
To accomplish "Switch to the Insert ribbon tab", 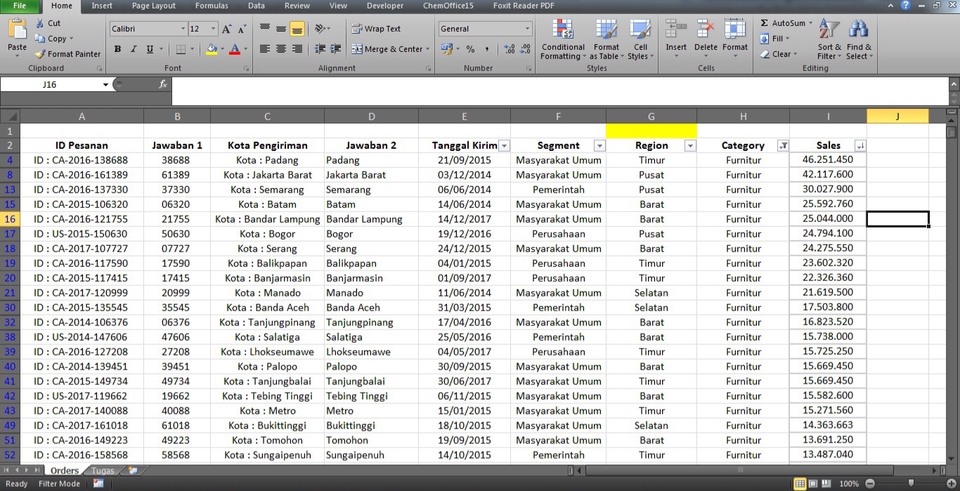I will (102, 6).
